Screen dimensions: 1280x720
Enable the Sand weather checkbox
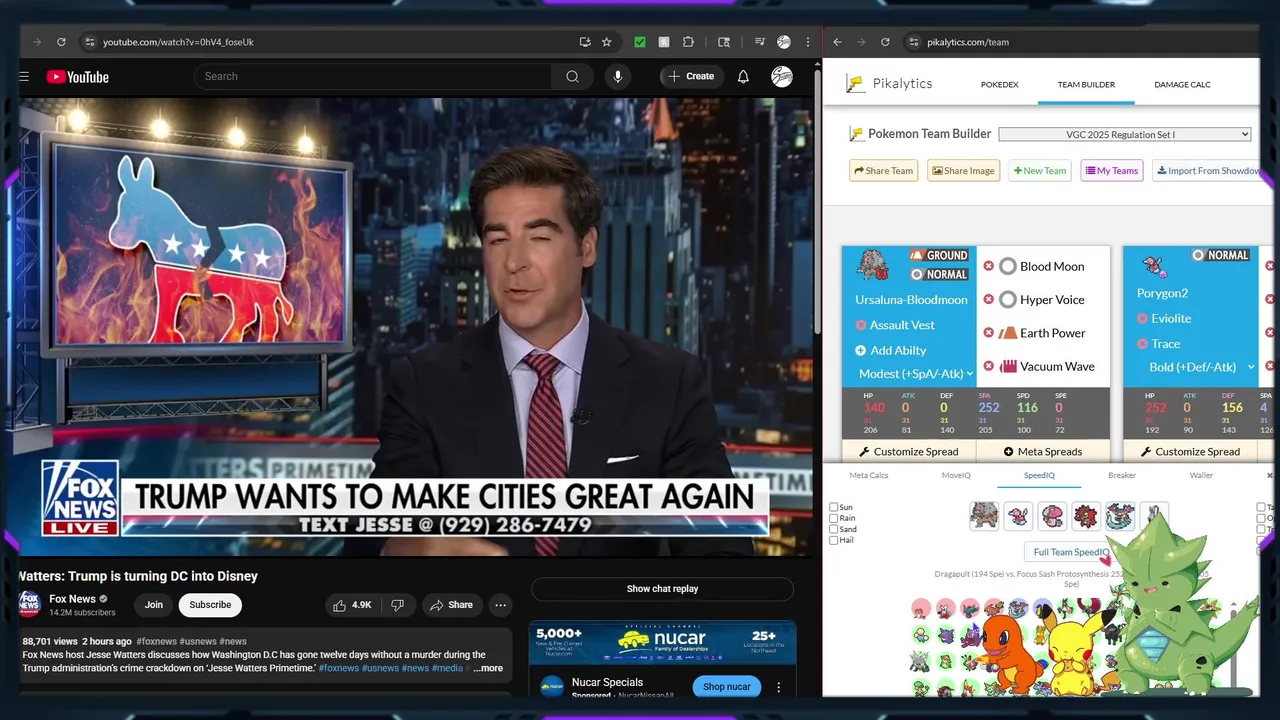point(833,529)
